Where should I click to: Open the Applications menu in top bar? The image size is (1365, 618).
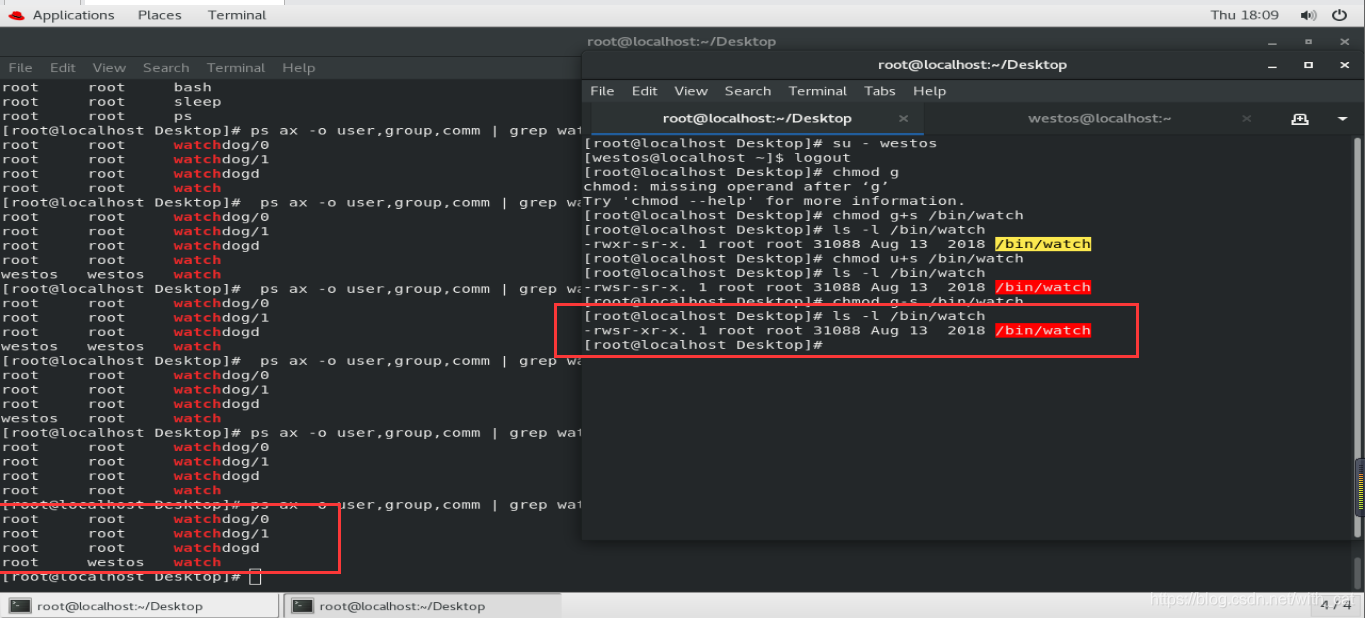(x=73, y=15)
